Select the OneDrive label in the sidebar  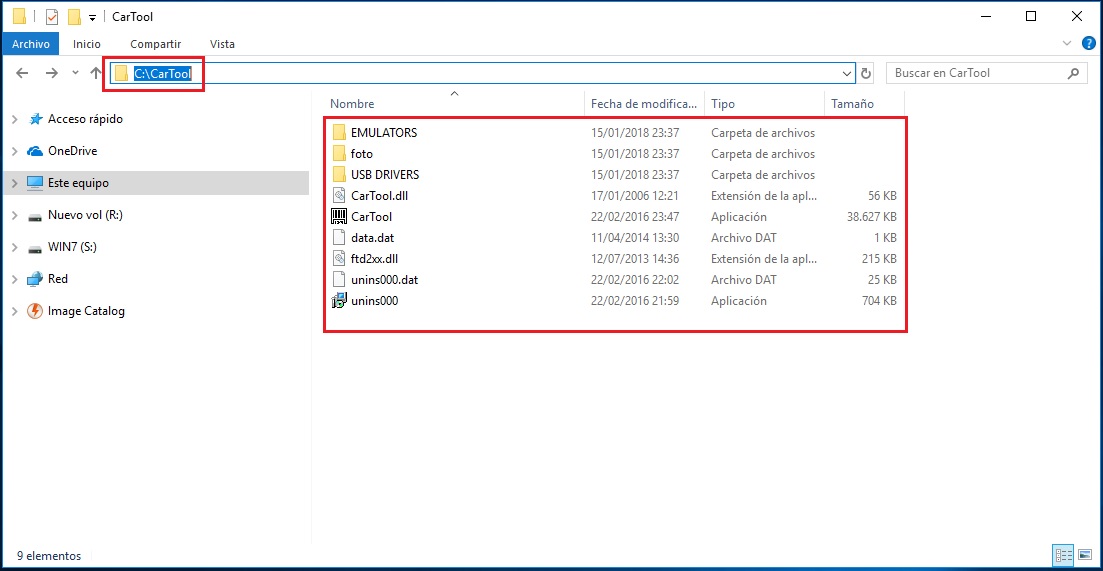click(72, 151)
